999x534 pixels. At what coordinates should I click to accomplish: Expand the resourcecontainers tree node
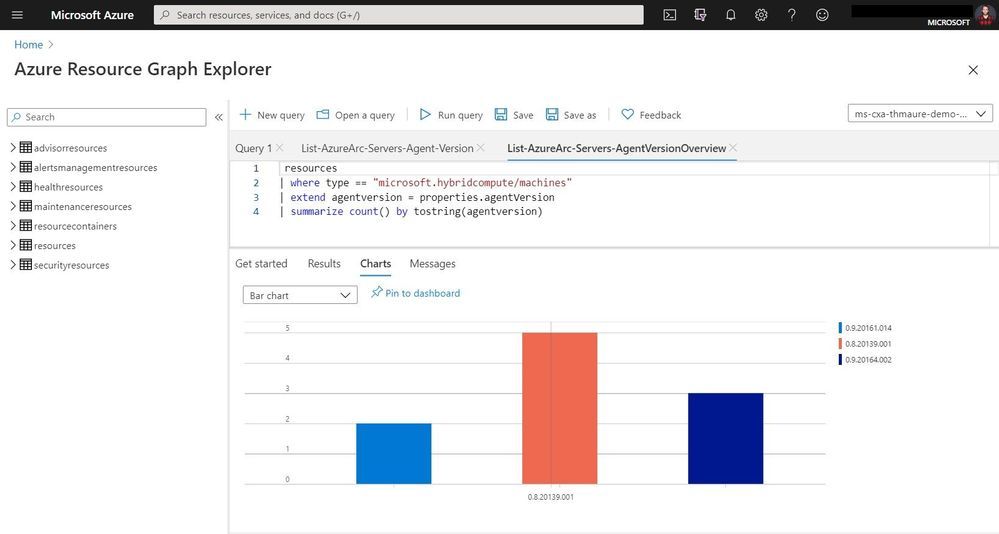(x=13, y=226)
